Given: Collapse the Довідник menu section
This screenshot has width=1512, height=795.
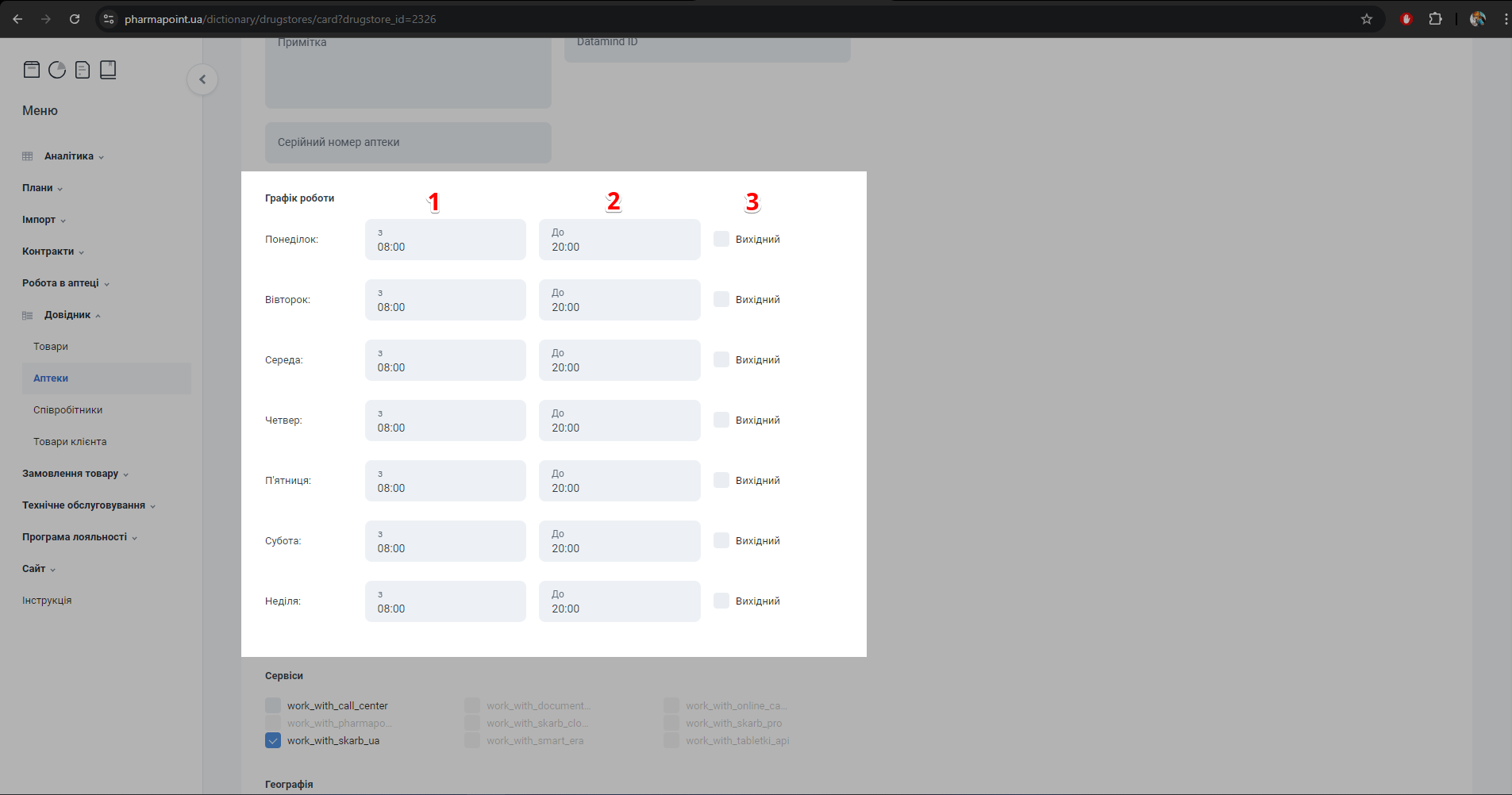Looking at the screenshot, I should (x=67, y=315).
